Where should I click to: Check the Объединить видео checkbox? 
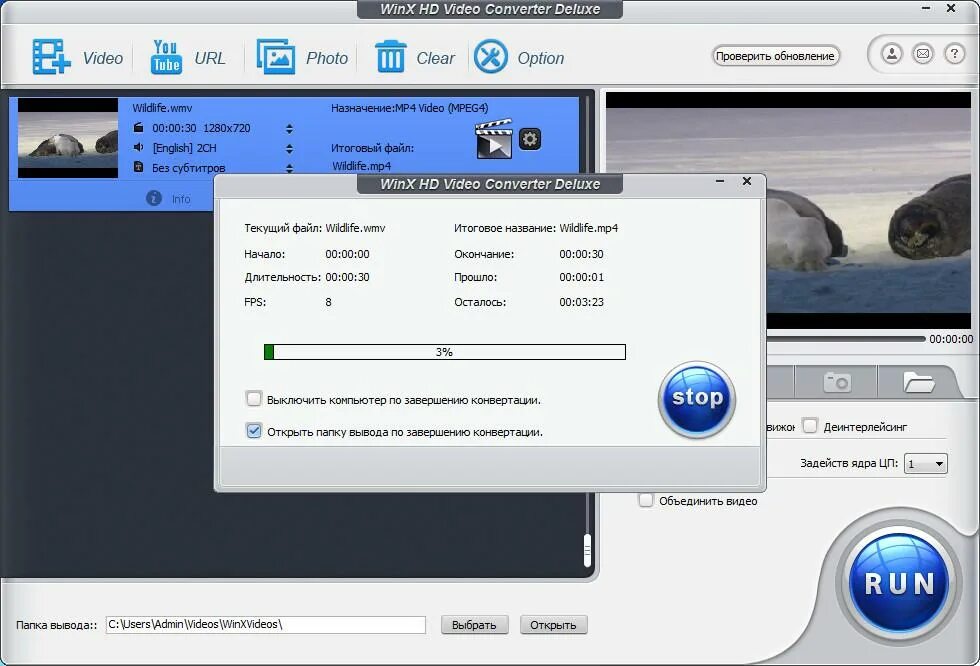646,500
